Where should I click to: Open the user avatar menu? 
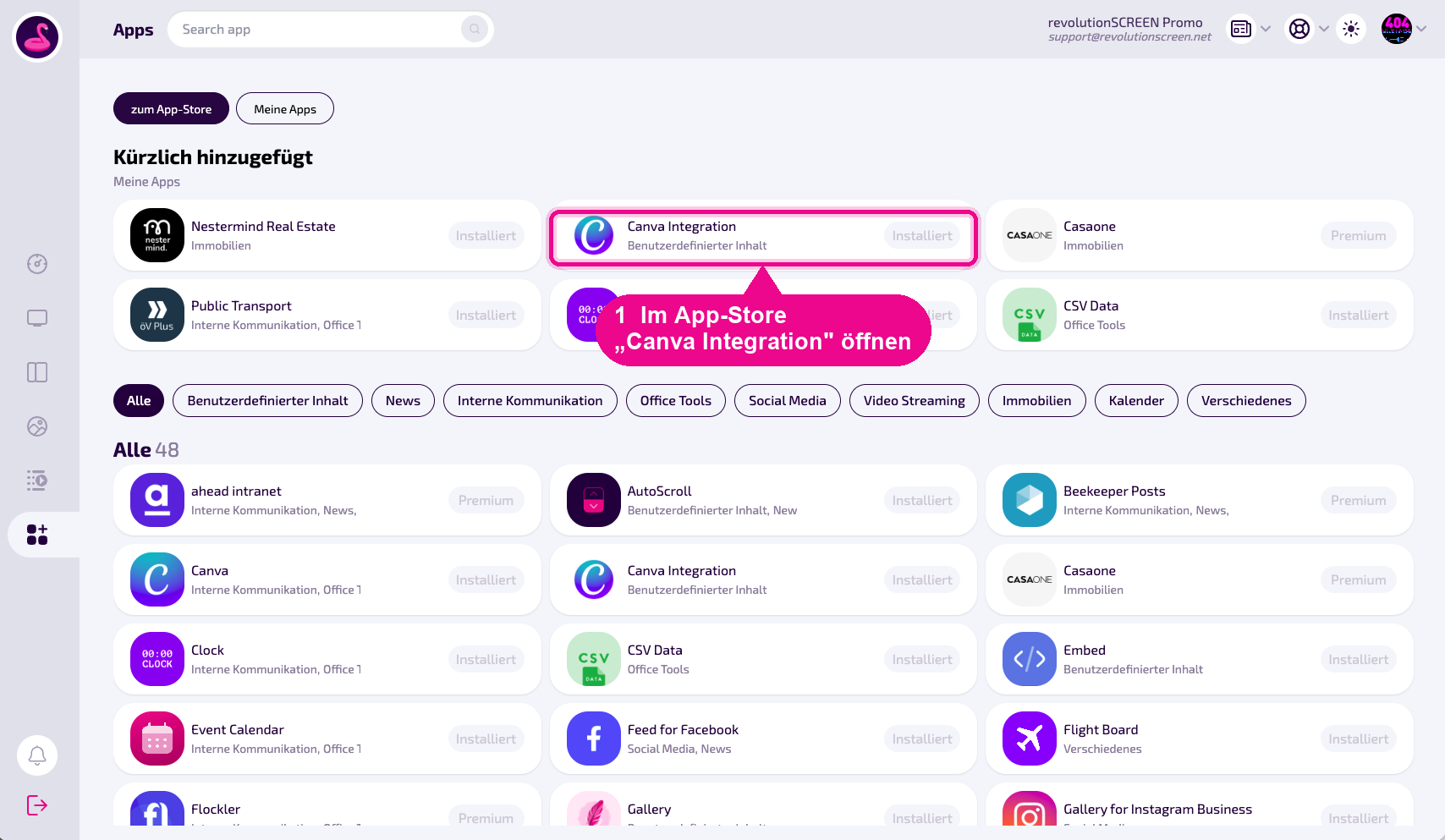pos(1397,29)
